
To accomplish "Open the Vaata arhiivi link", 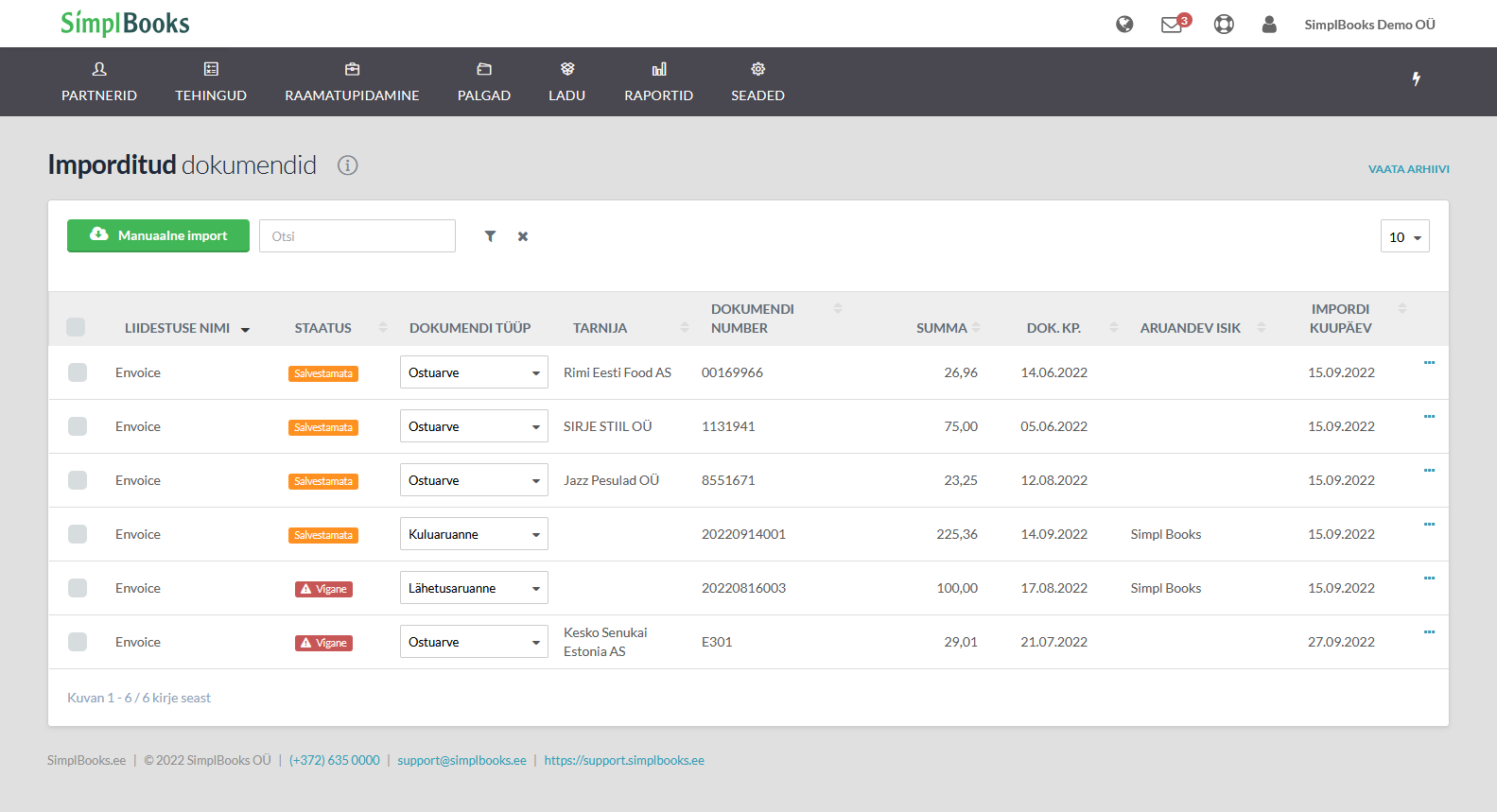I will pos(1408,169).
